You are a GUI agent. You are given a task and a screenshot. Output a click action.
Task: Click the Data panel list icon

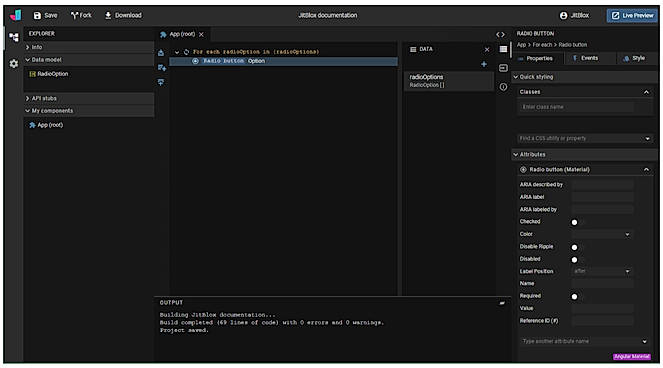[x=413, y=49]
